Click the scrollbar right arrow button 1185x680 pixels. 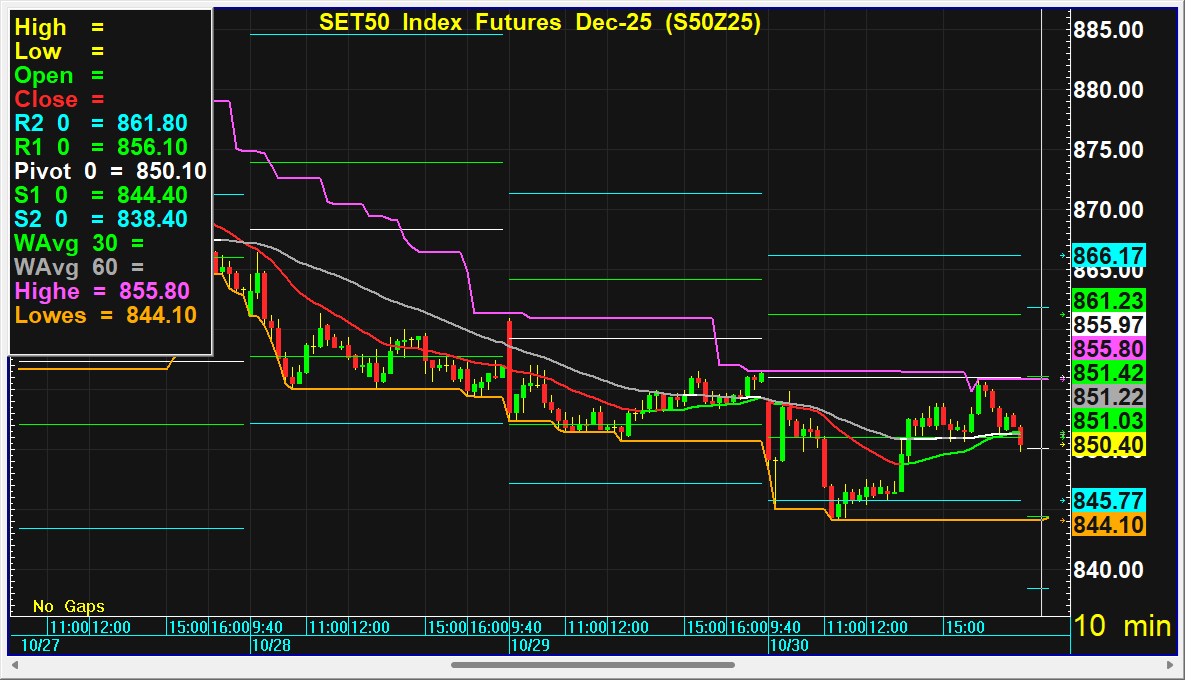click(x=1166, y=665)
